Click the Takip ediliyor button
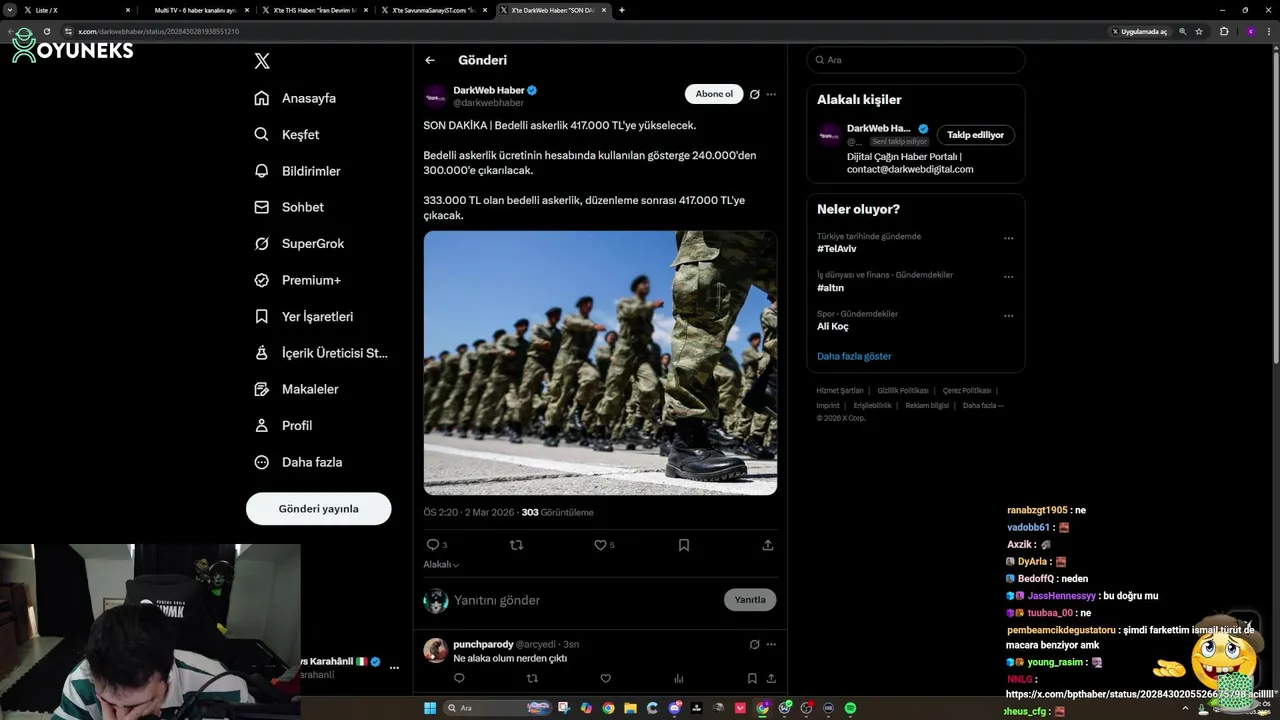The height and width of the screenshot is (720, 1280). (x=976, y=135)
